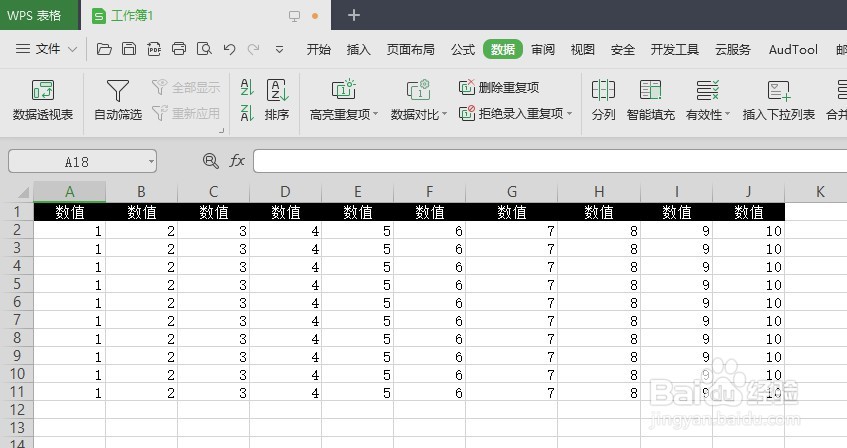Click the monitor icon on 工作簿1 tab
Viewport: 847px width, 448px height.
pos(294,16)
